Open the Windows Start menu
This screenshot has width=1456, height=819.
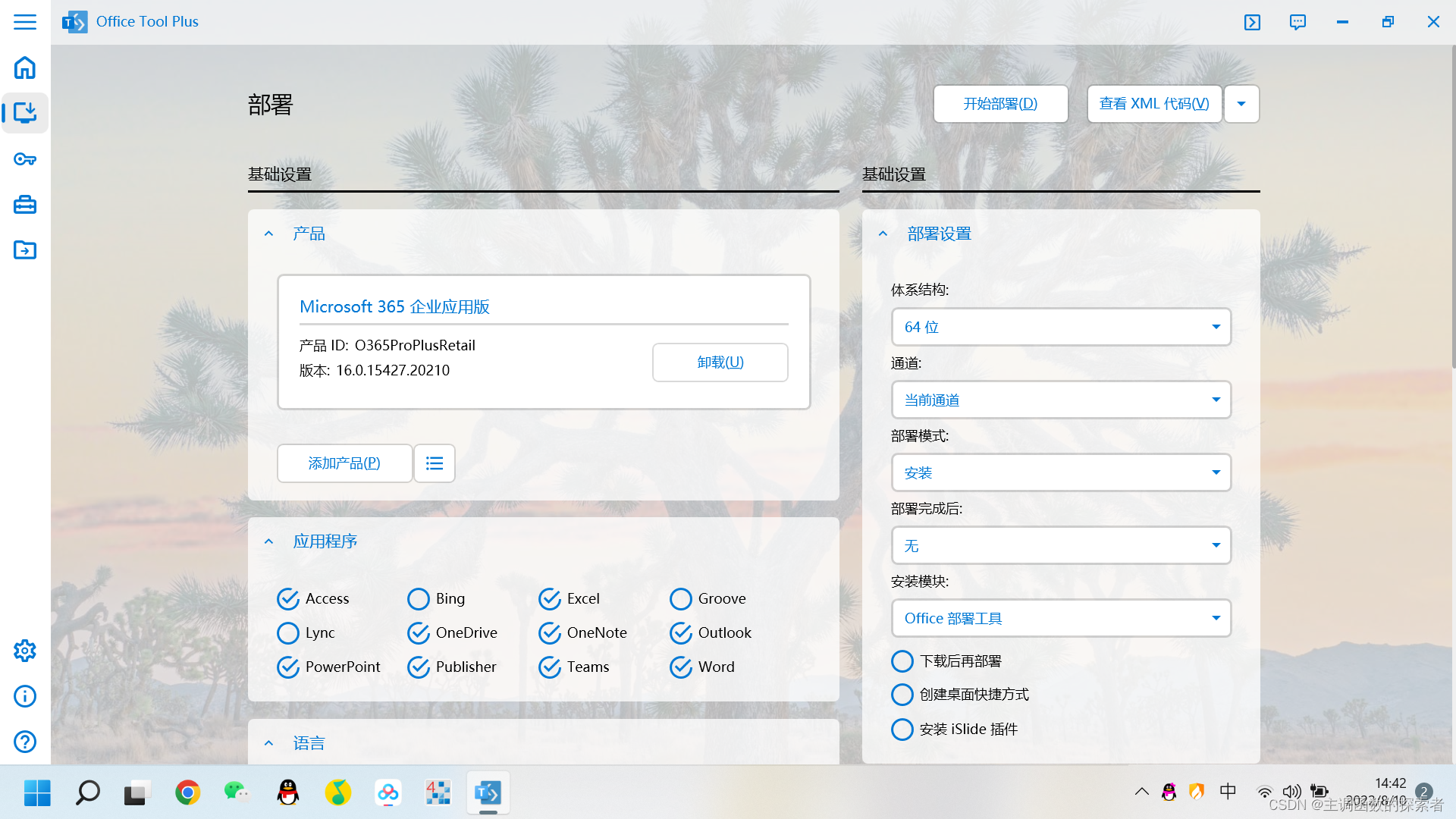click(x=37, y=793)
